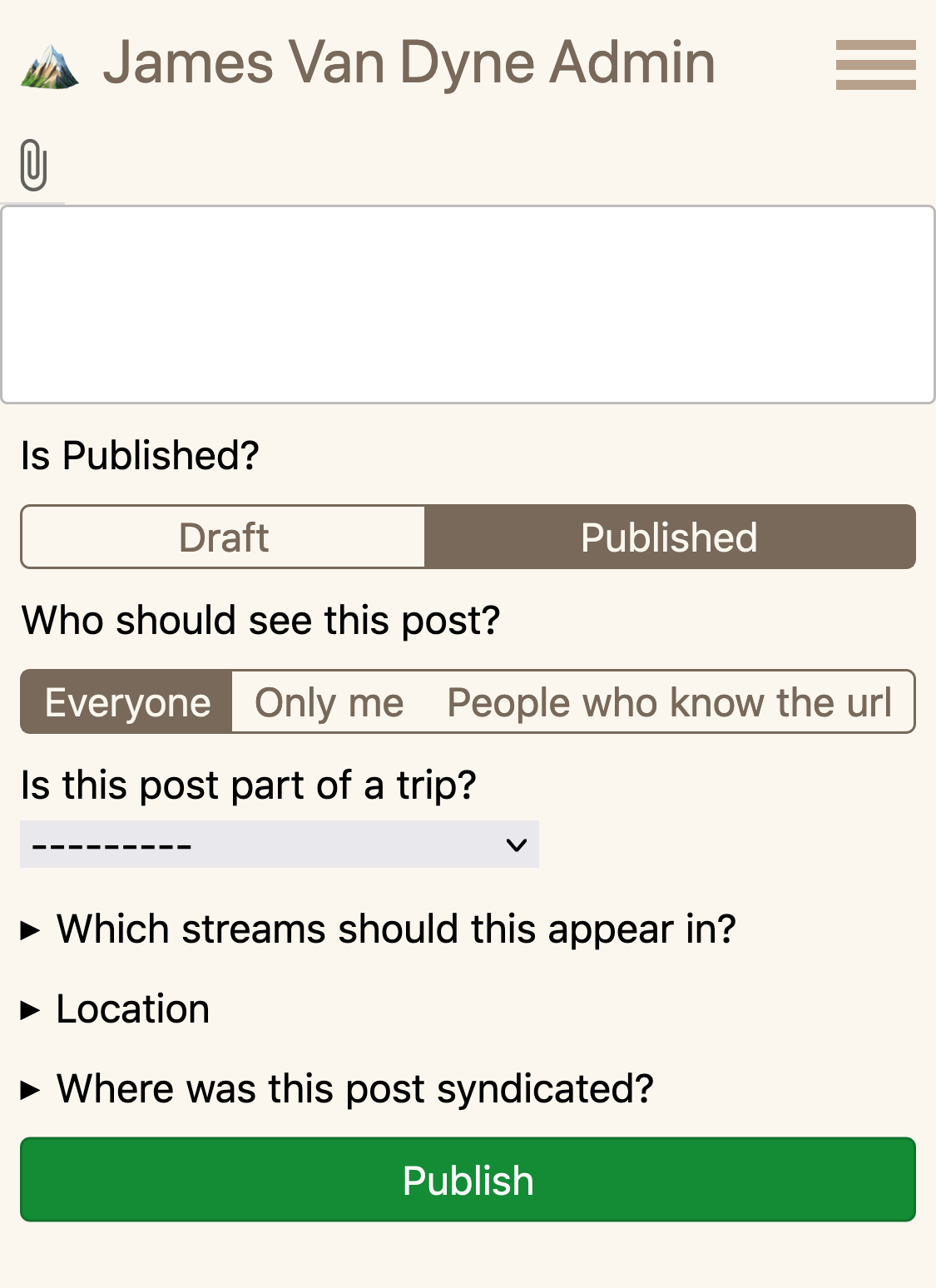Click the mountain logo icon
The height and width of the screenshot is (1288, 936).
point(50,66)
